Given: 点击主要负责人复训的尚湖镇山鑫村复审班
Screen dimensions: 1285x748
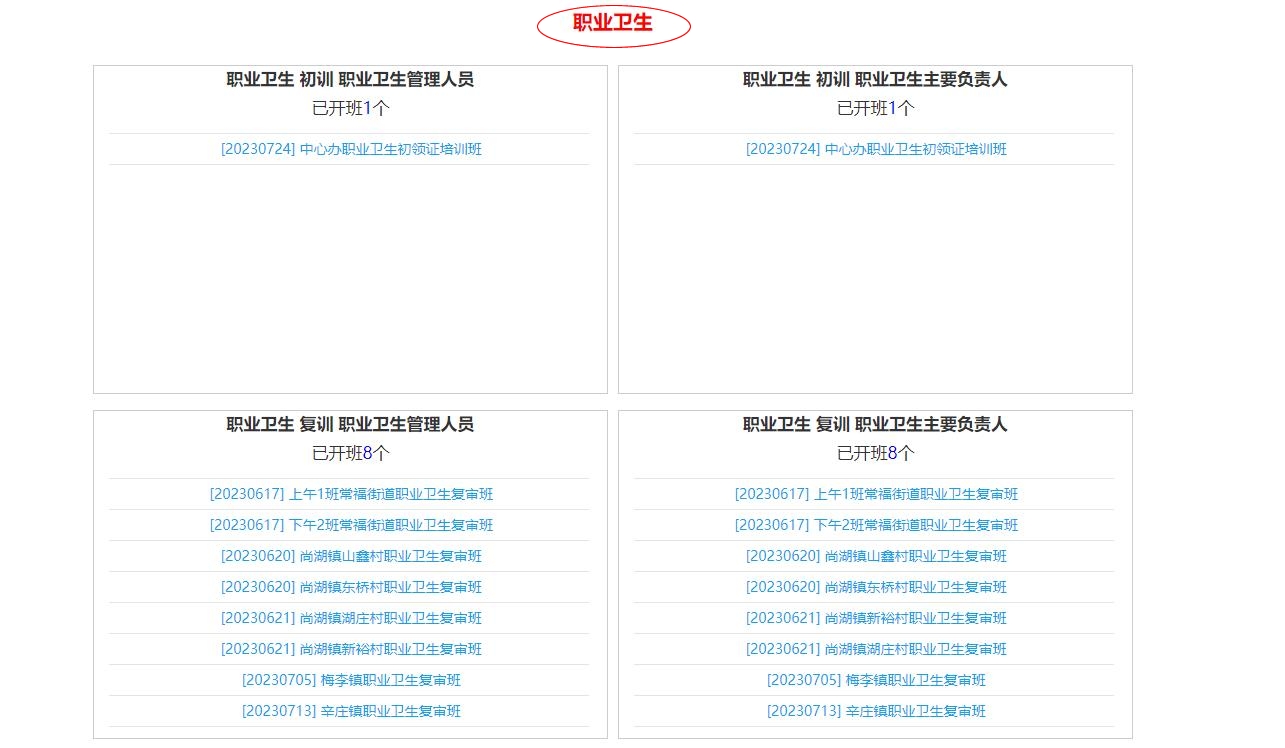Looking at the screenshot, I should pyautogui.click(x=876, y=555).
